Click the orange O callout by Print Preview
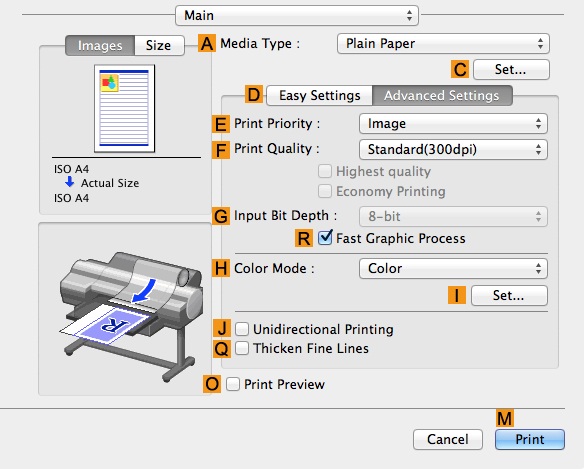Image resolution: width=584 pixels, height=469 pixels. point(212,384)
